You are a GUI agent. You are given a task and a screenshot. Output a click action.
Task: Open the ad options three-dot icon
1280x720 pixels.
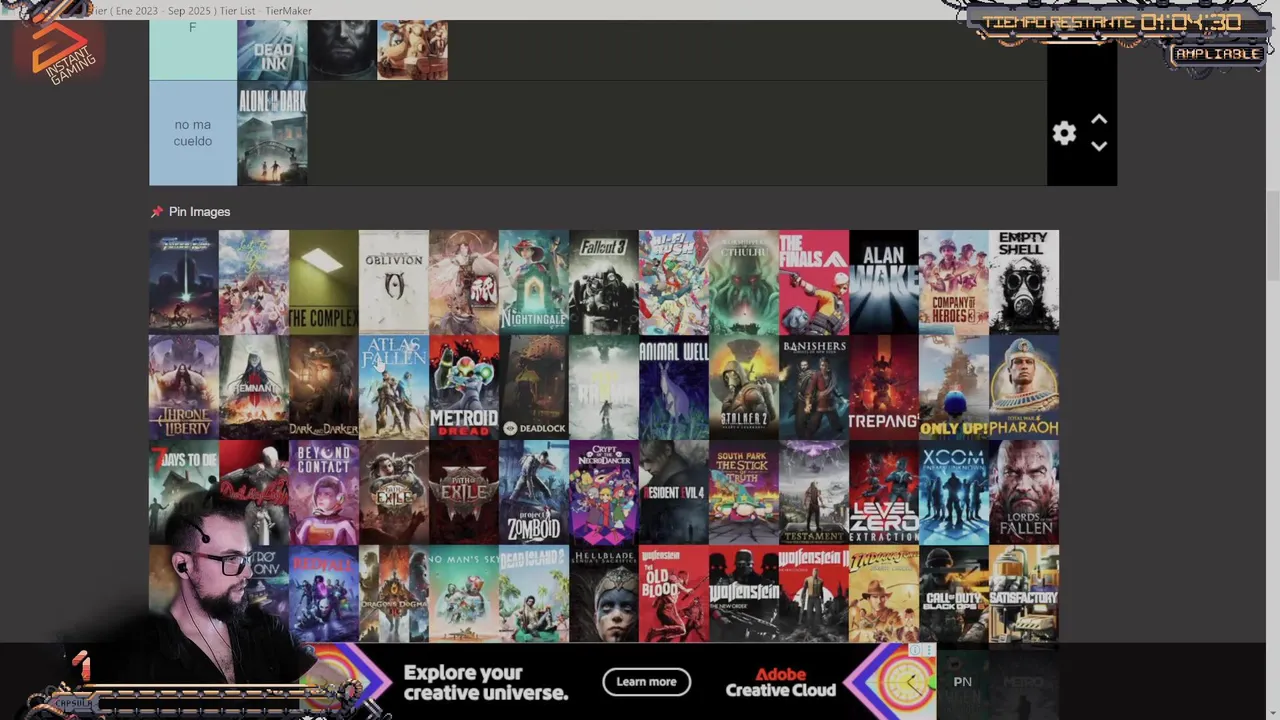click(x=929, y=650)
